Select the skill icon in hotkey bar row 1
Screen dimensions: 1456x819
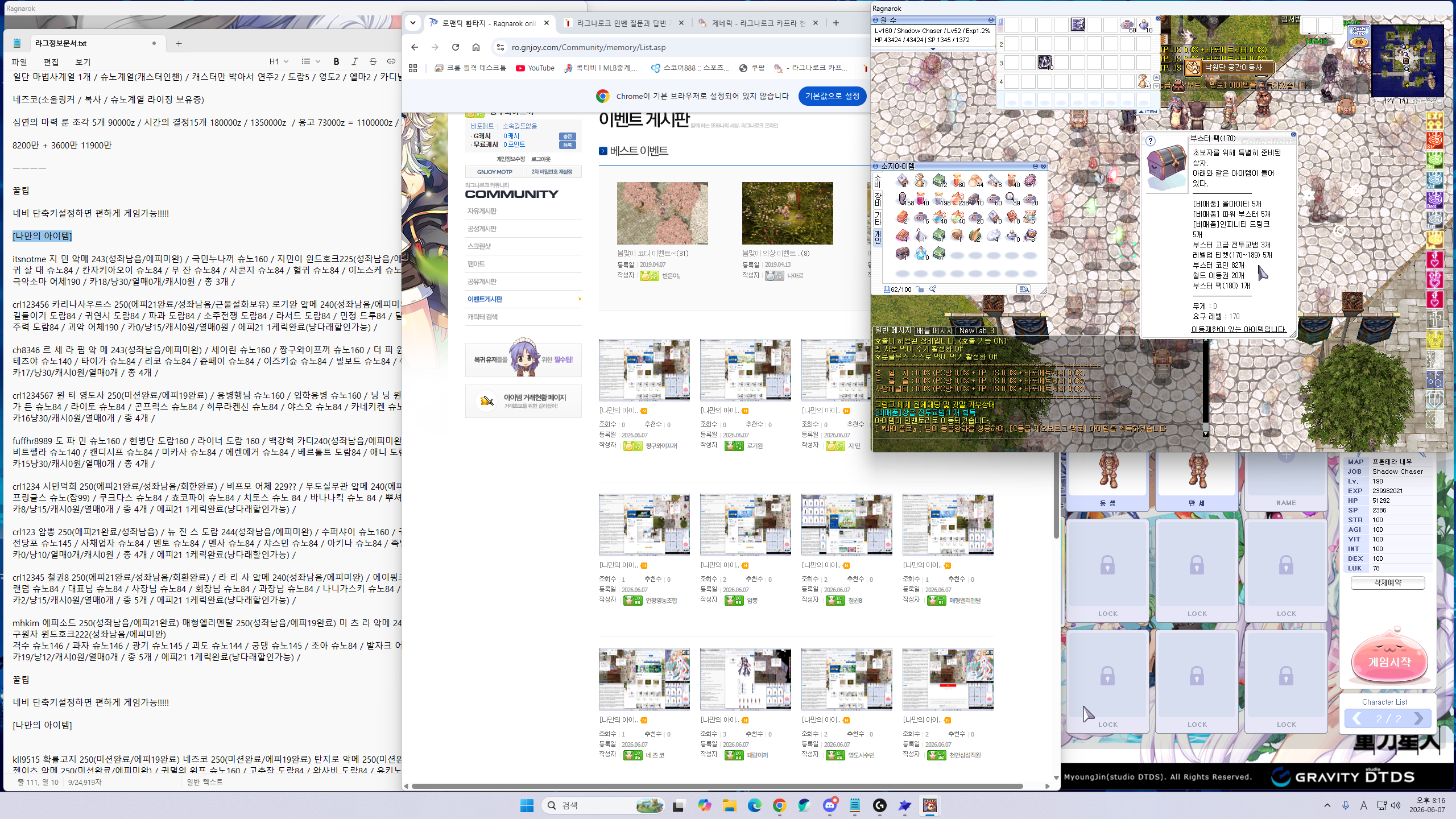coord(1077,25)
